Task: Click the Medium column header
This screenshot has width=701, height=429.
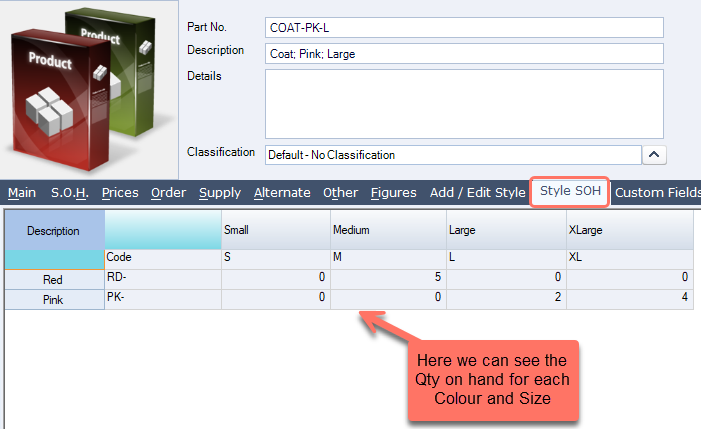Action: coord(389,230)
